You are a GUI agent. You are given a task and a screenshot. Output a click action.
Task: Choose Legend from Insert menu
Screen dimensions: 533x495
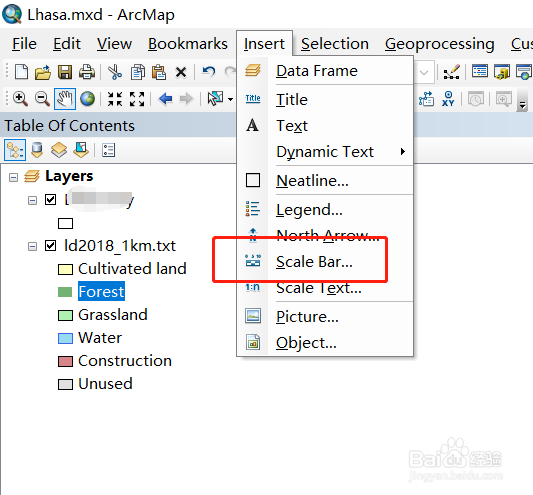click(x=325, y=210)
